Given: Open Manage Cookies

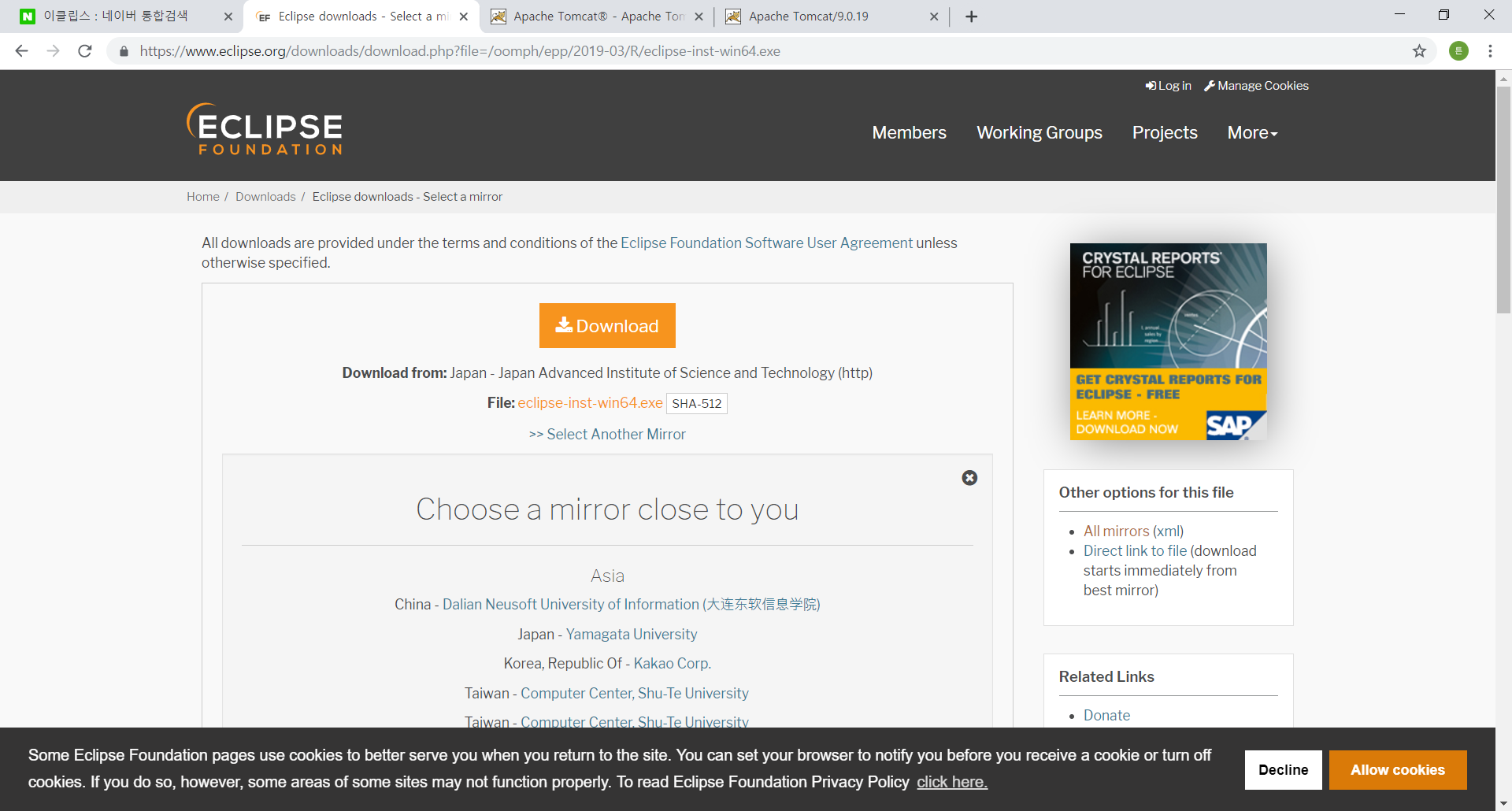Looking at the screenshot, I should [x=1256, y=86].
